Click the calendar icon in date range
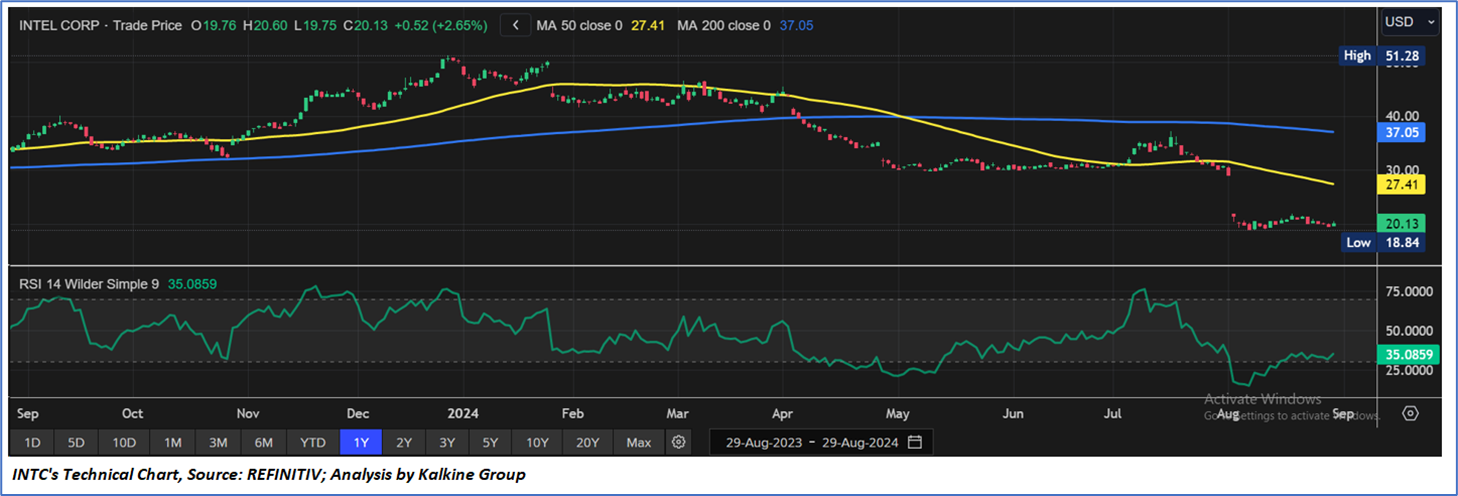The width and height of the screenshot is (1458, 496). point(914,442)
